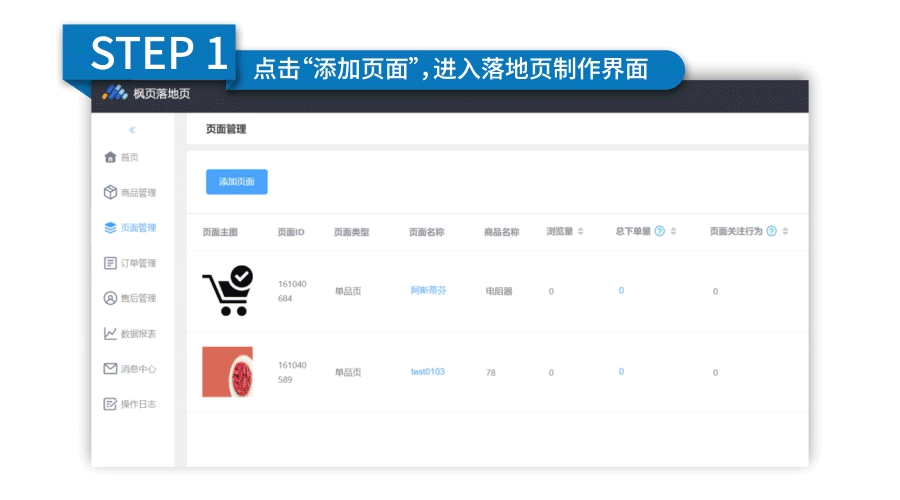Click the product name 78 cell
This screenshot has width=900, height=500.
pos(491,373)
